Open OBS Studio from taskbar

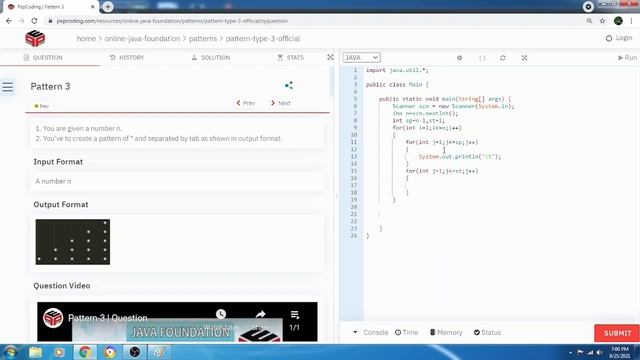coord(135,352)
